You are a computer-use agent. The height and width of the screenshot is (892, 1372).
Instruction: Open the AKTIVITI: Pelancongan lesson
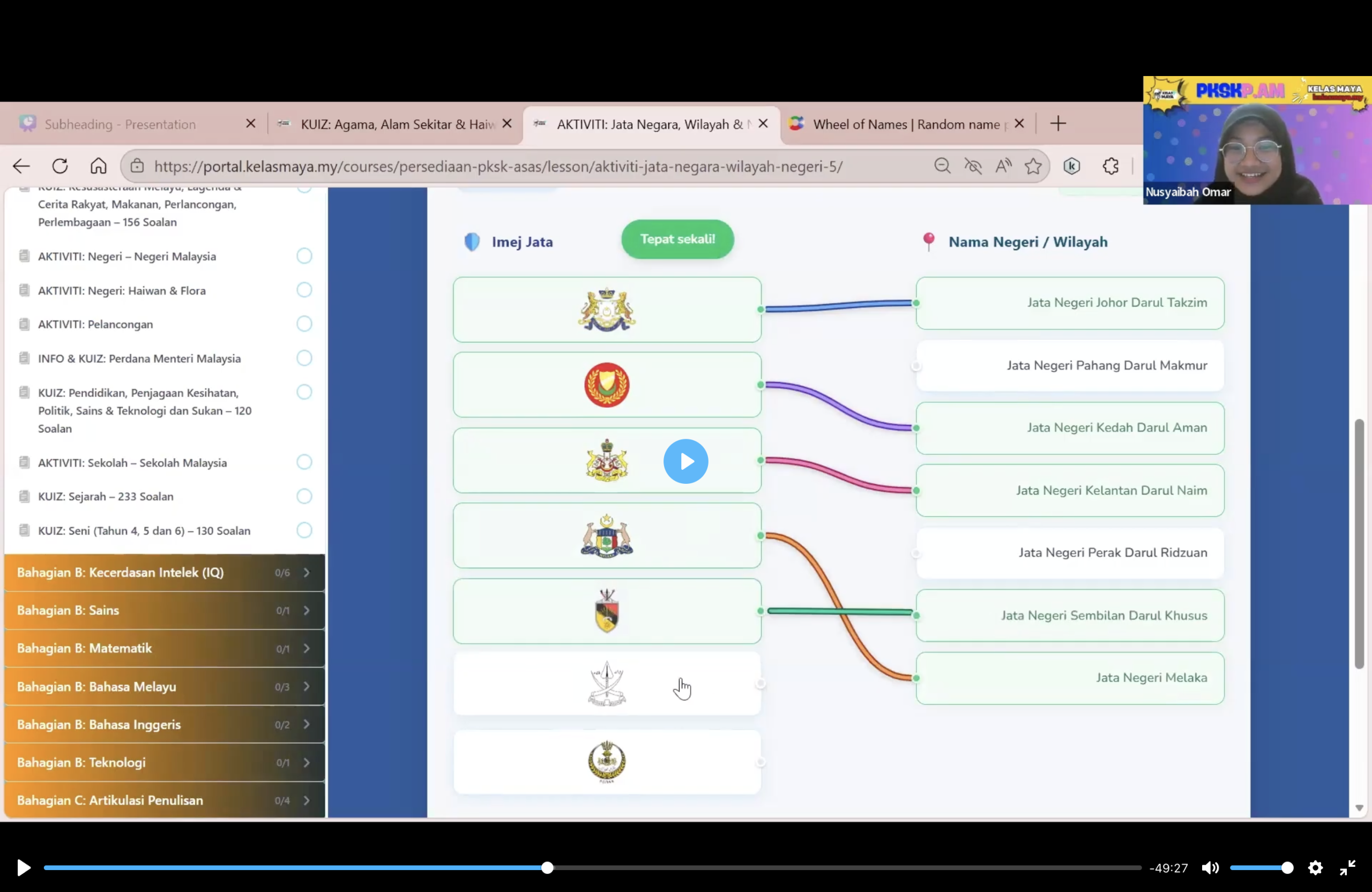[x=96, y=325]
